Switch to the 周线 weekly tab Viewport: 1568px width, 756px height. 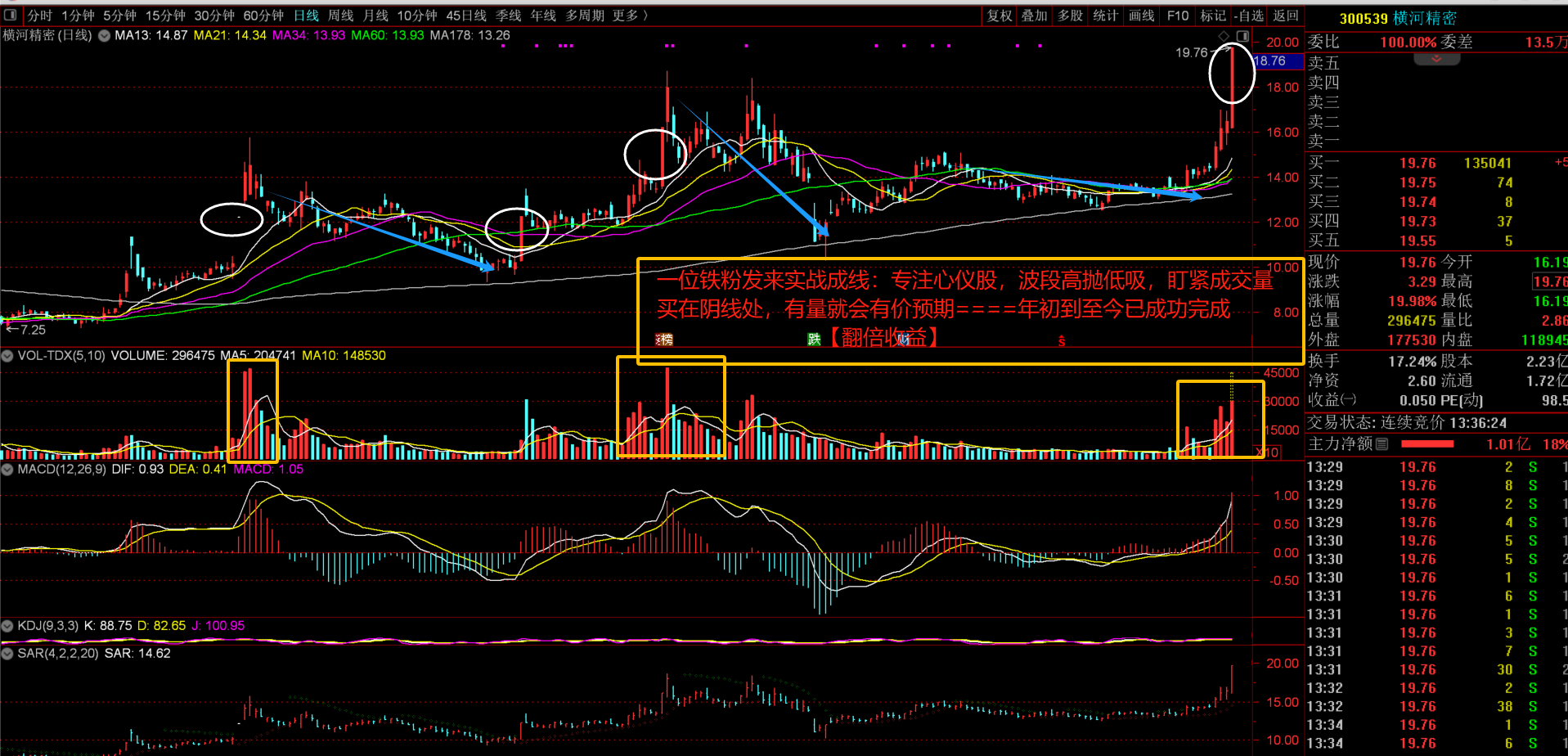click(341, 16)
